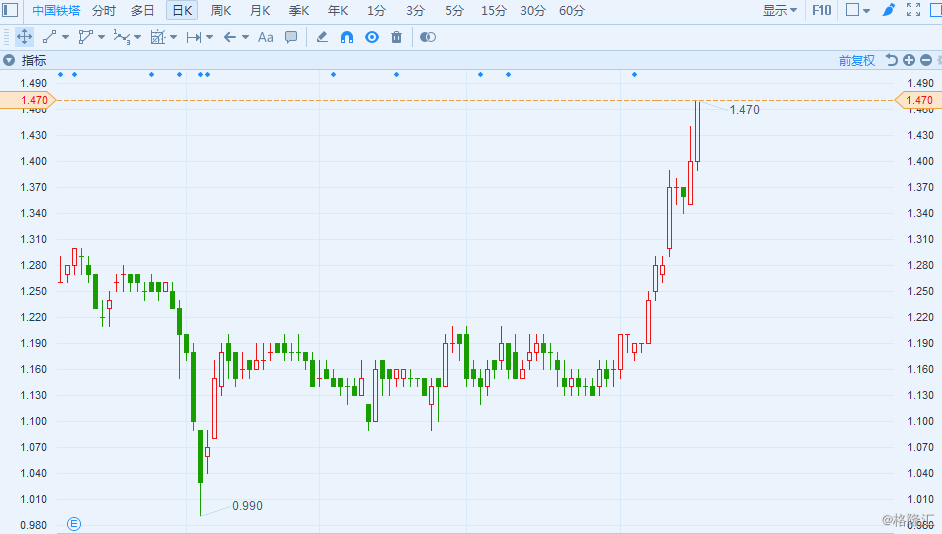Select the magnet snap tool

347,37
